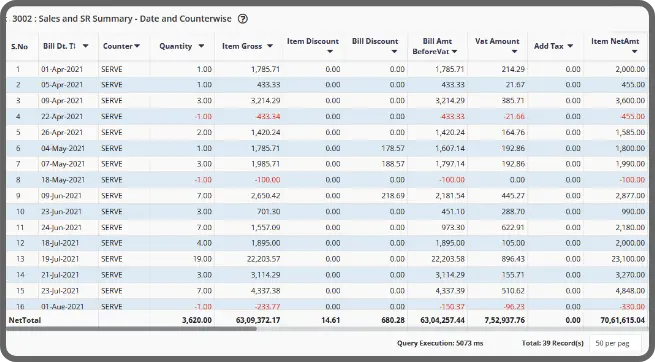Open Bill Amt BeforeVat column filter arrow
Viewport: 655px width, 362px height.
[x=454, y=51]
